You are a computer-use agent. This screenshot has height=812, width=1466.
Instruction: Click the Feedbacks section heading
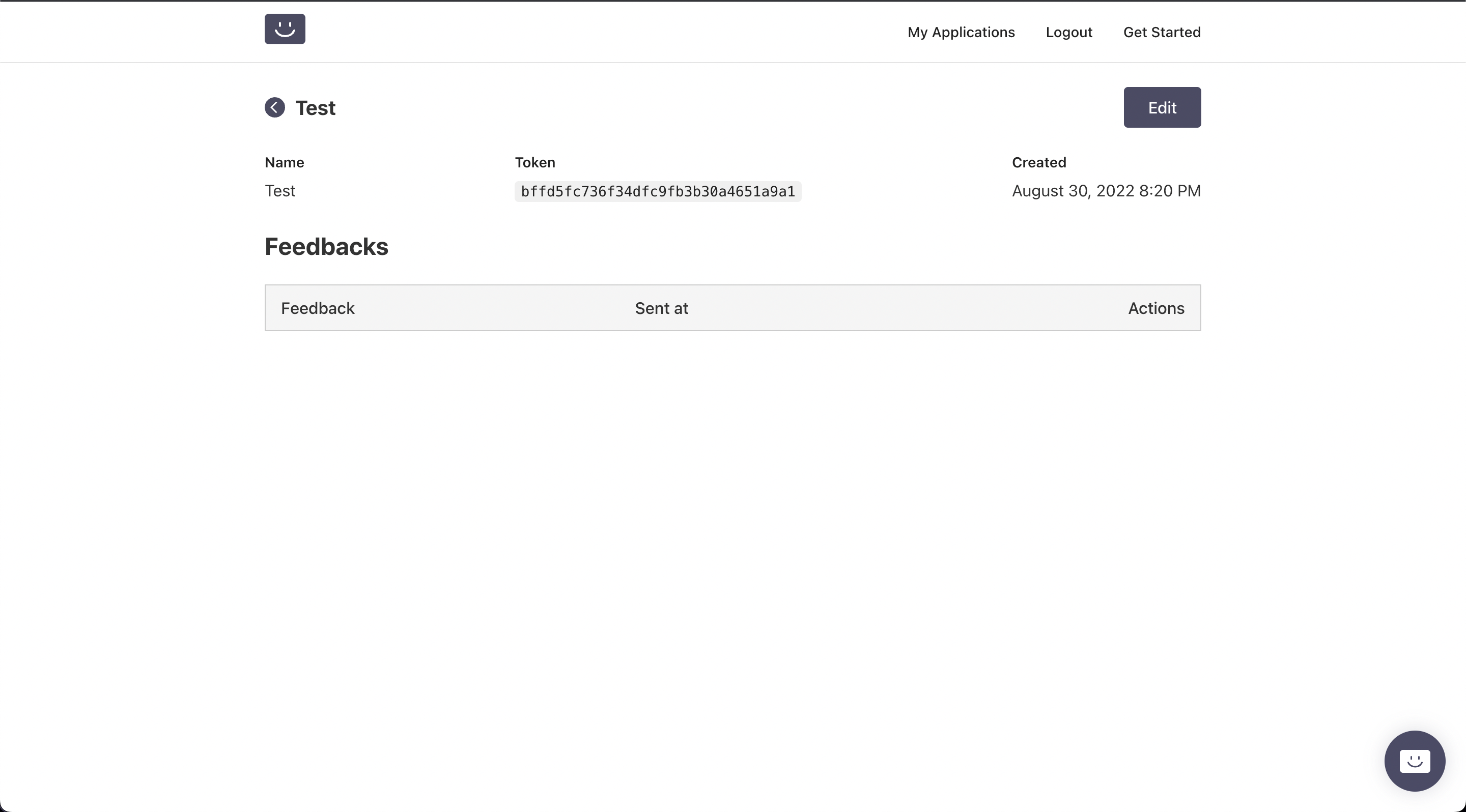pos(326,247)
